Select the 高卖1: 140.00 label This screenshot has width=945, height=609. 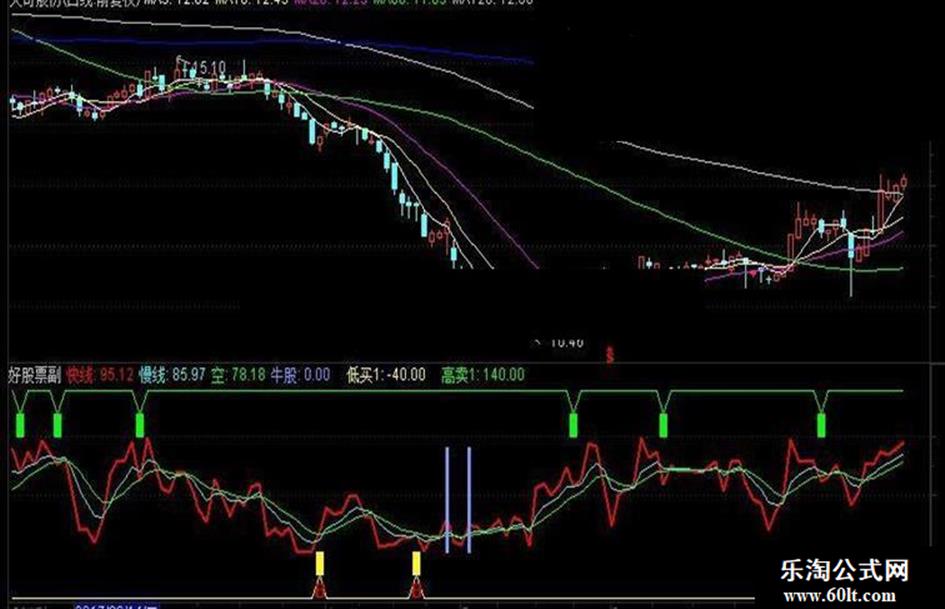tap(483, 375)
